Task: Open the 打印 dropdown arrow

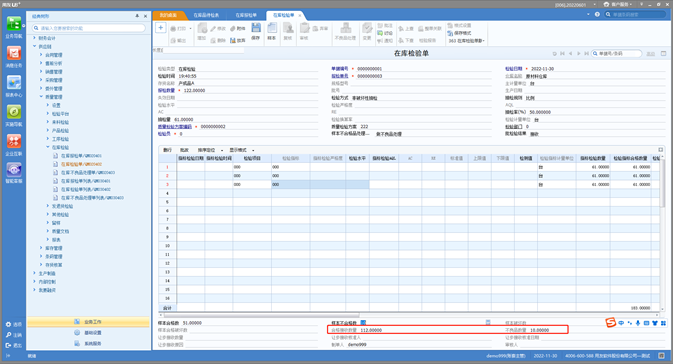Action: pyautogui.click(x=191, y=28)
